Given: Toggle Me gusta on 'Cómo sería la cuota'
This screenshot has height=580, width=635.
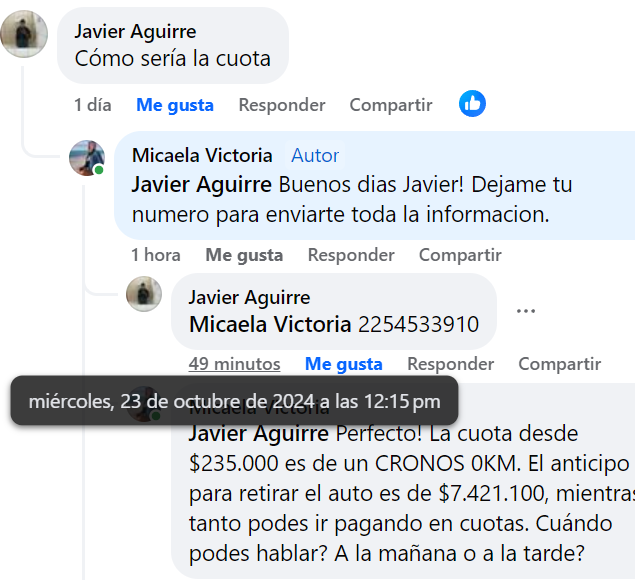Looking at the screenshot, I should tap(175, 105).
